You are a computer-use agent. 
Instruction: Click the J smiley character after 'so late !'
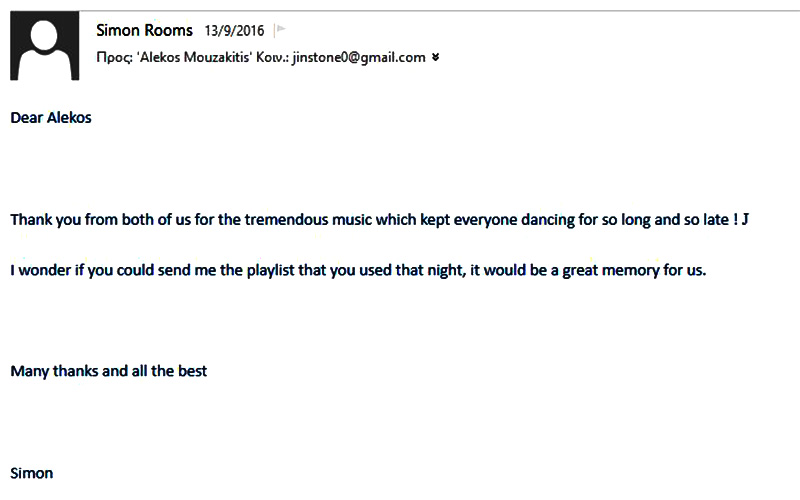pos(745,219)
